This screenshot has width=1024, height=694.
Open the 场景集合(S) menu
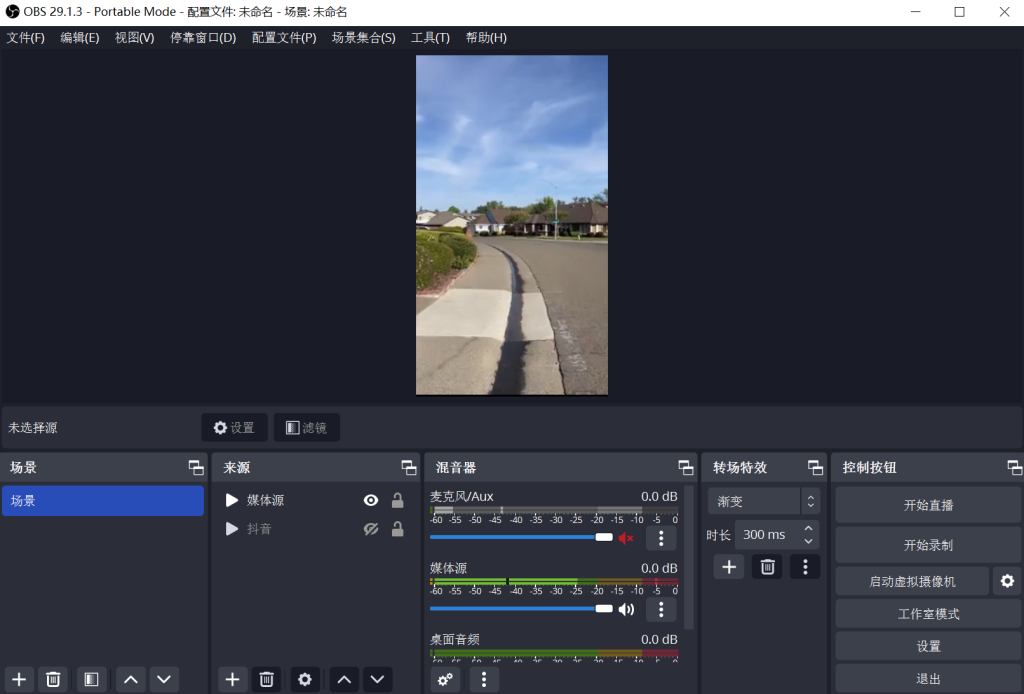point(364,38)
